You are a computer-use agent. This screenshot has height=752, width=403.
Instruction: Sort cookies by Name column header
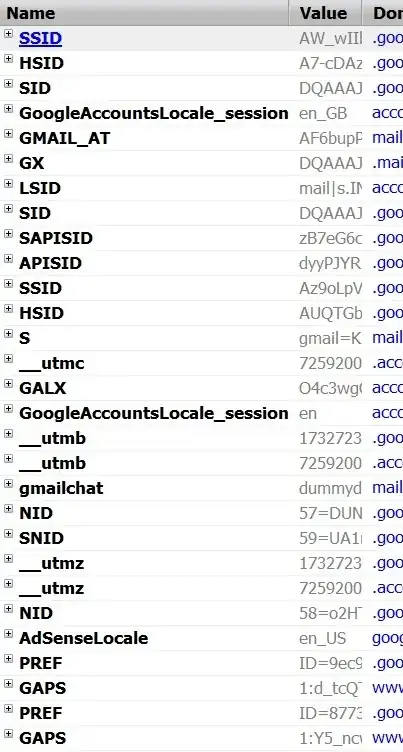click(x=144, y=13)
